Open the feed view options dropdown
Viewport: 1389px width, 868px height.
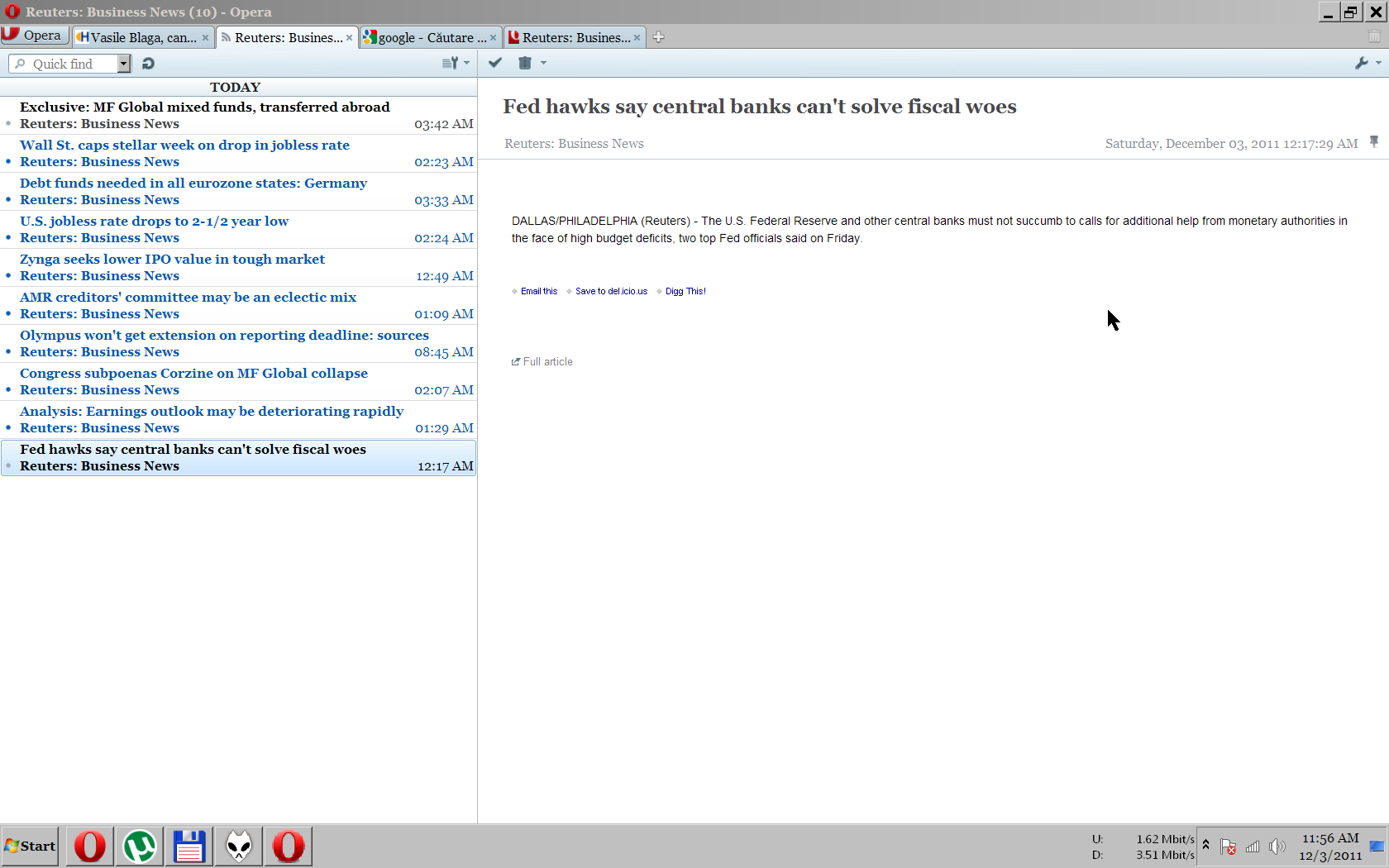coord(456,63)
